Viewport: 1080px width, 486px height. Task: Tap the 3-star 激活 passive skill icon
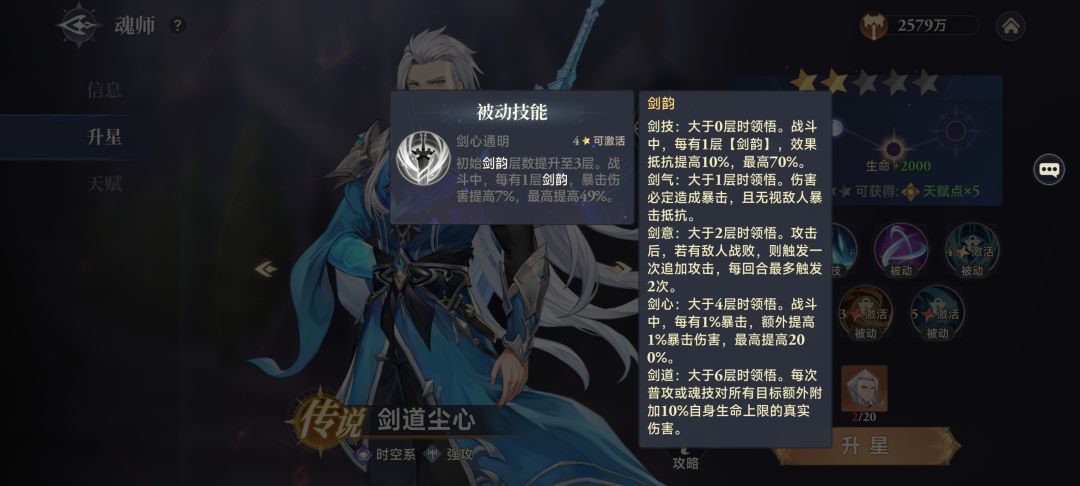(x=865, y=313)
